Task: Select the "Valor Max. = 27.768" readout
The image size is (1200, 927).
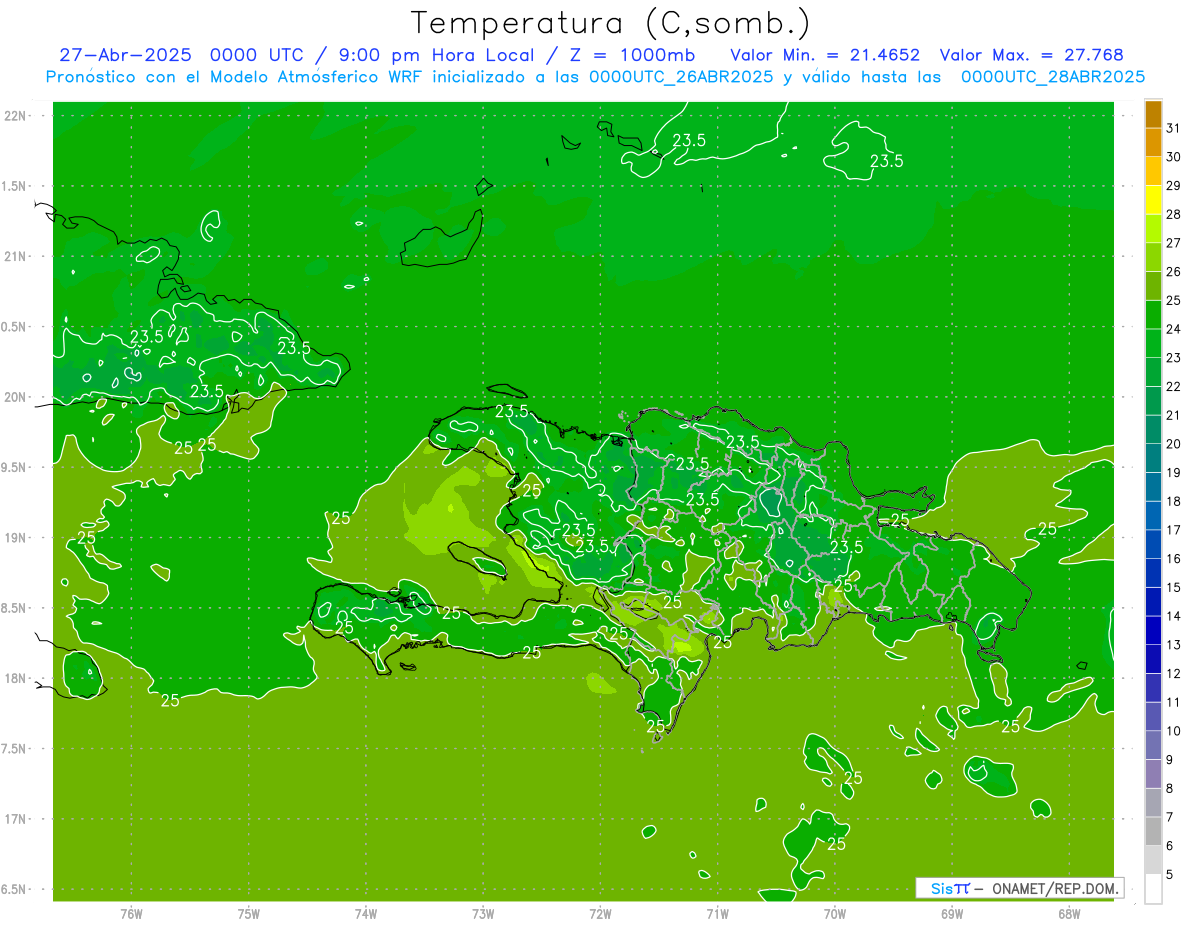Action: pyautogui.click(x=1032, y=55)
